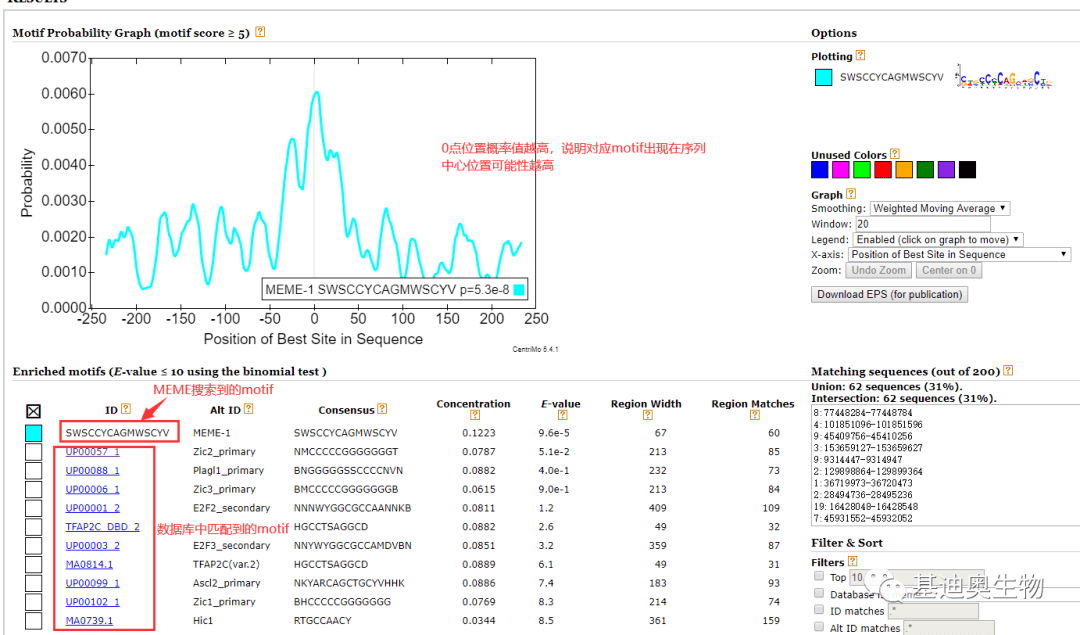Open help icon under Region Matches header

pyautogui.click(x=755, y=415)
